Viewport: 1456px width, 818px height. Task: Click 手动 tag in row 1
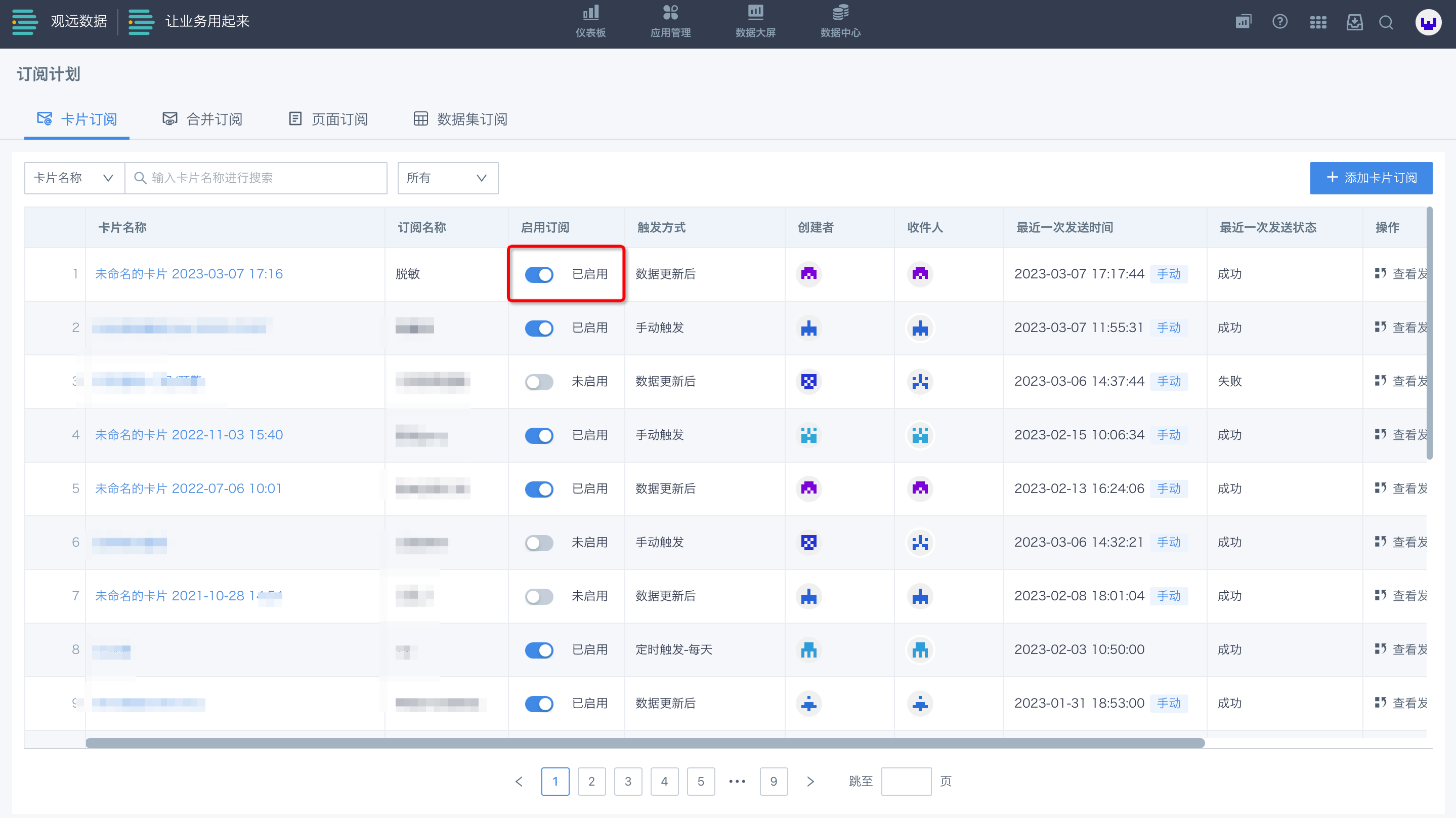point(1169,274)
